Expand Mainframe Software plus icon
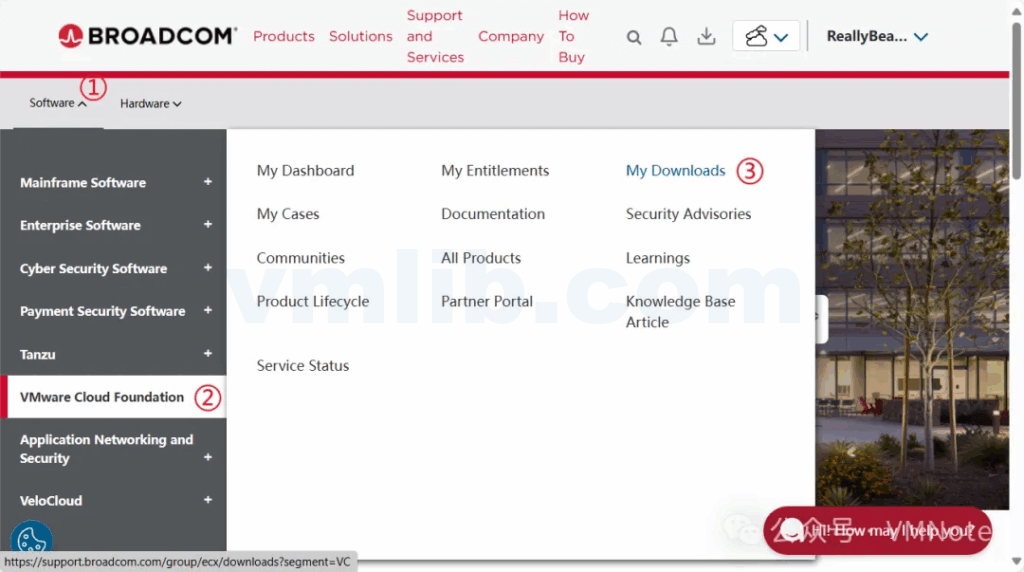 click(x=208, y=182)
